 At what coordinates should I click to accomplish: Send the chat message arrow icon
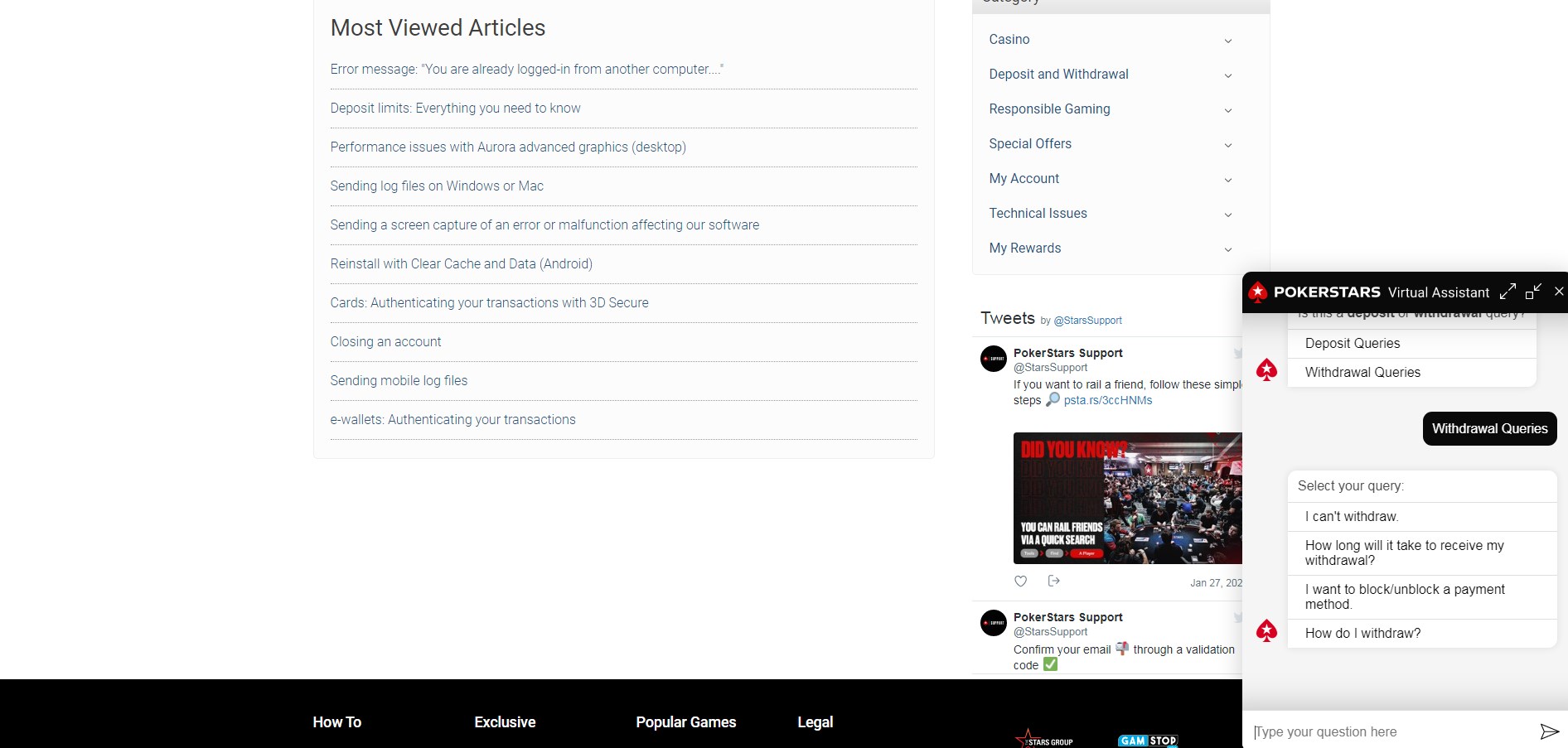pos(1549,731)
